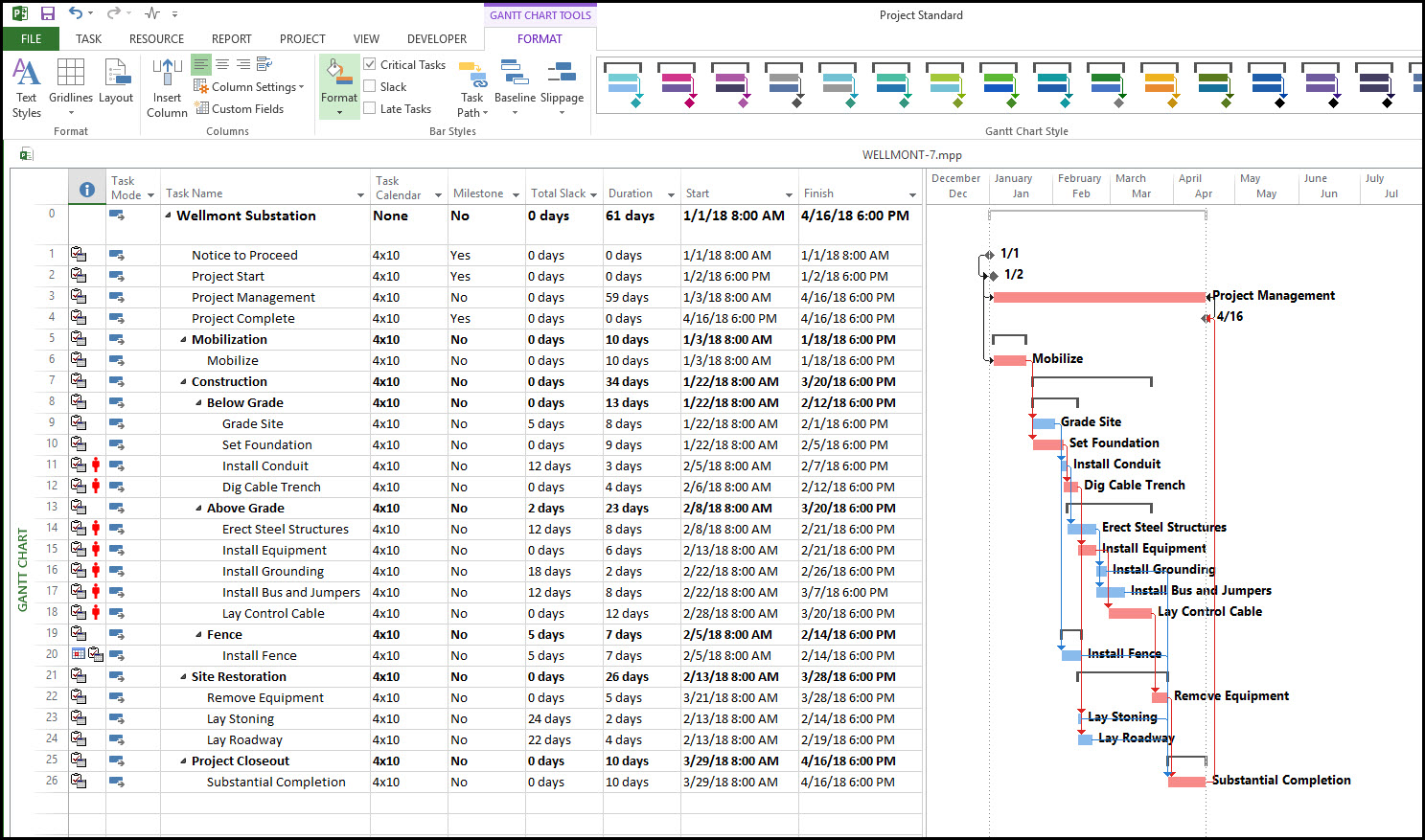
Task: Switch to the VIEW ribbon tab
Action: pyautogui.click(x=366, y=38)
